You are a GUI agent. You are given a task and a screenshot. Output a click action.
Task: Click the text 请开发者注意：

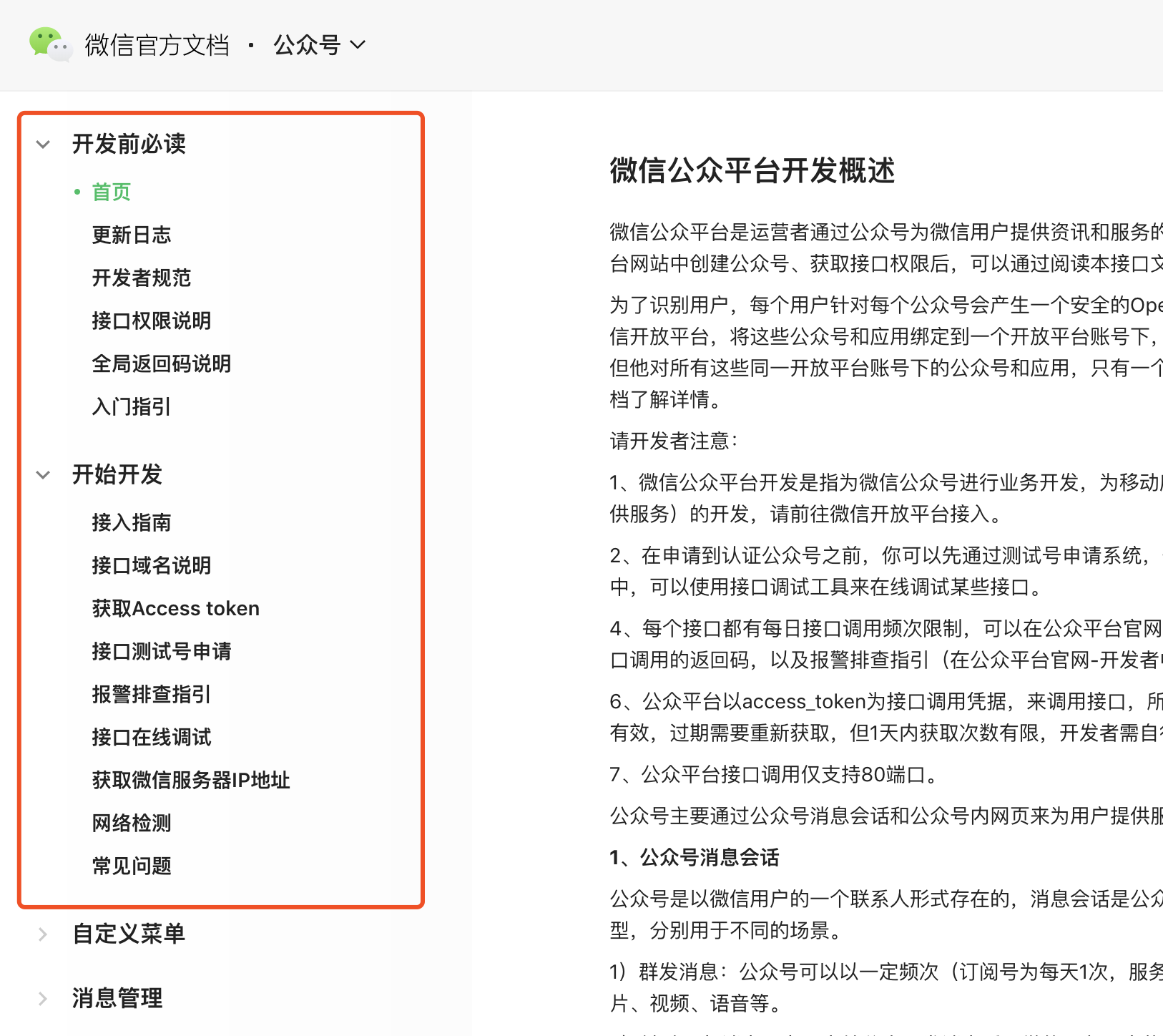(x=674, y=441)
